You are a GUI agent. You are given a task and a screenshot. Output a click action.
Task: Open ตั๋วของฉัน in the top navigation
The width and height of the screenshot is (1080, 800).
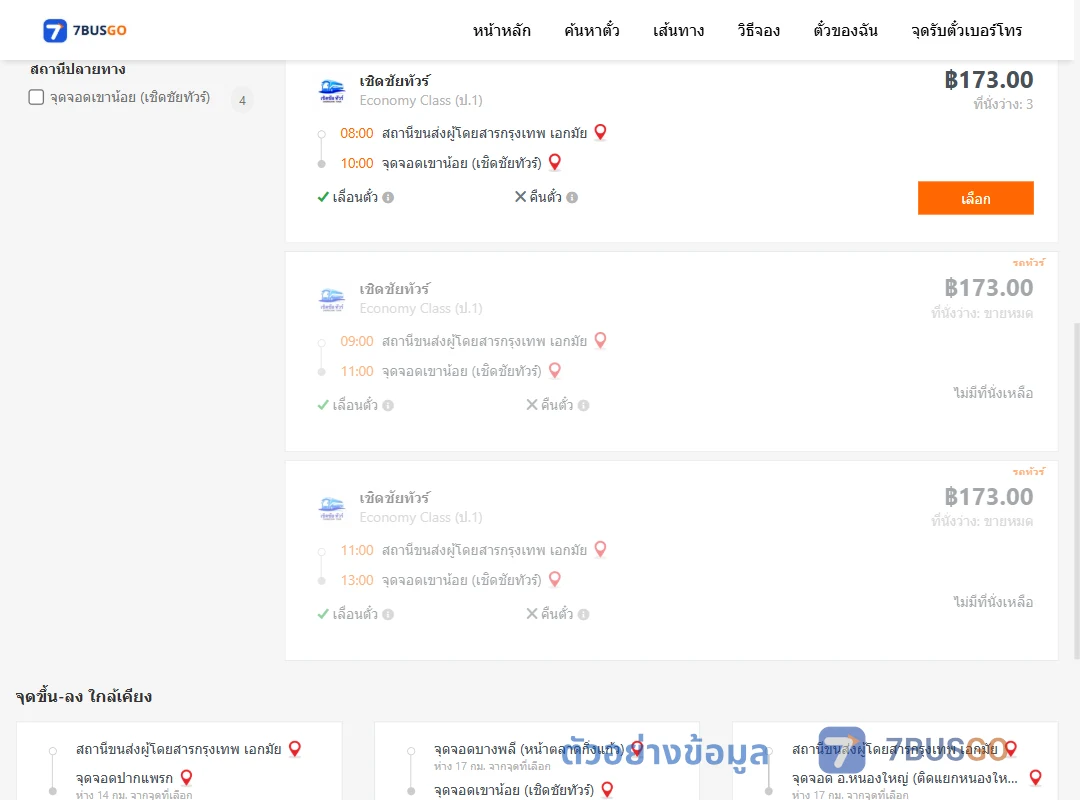[x=845, y=30]
